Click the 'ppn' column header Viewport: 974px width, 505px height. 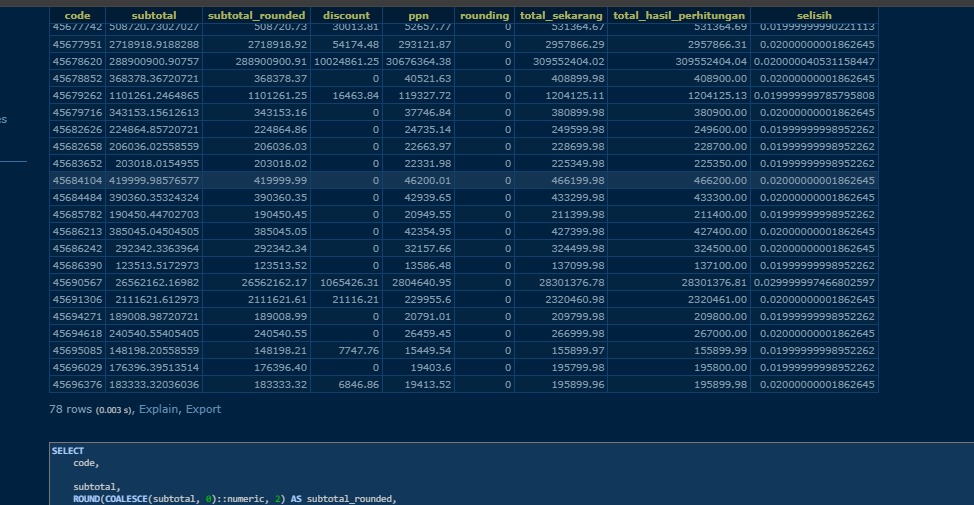tap(419, 16)
